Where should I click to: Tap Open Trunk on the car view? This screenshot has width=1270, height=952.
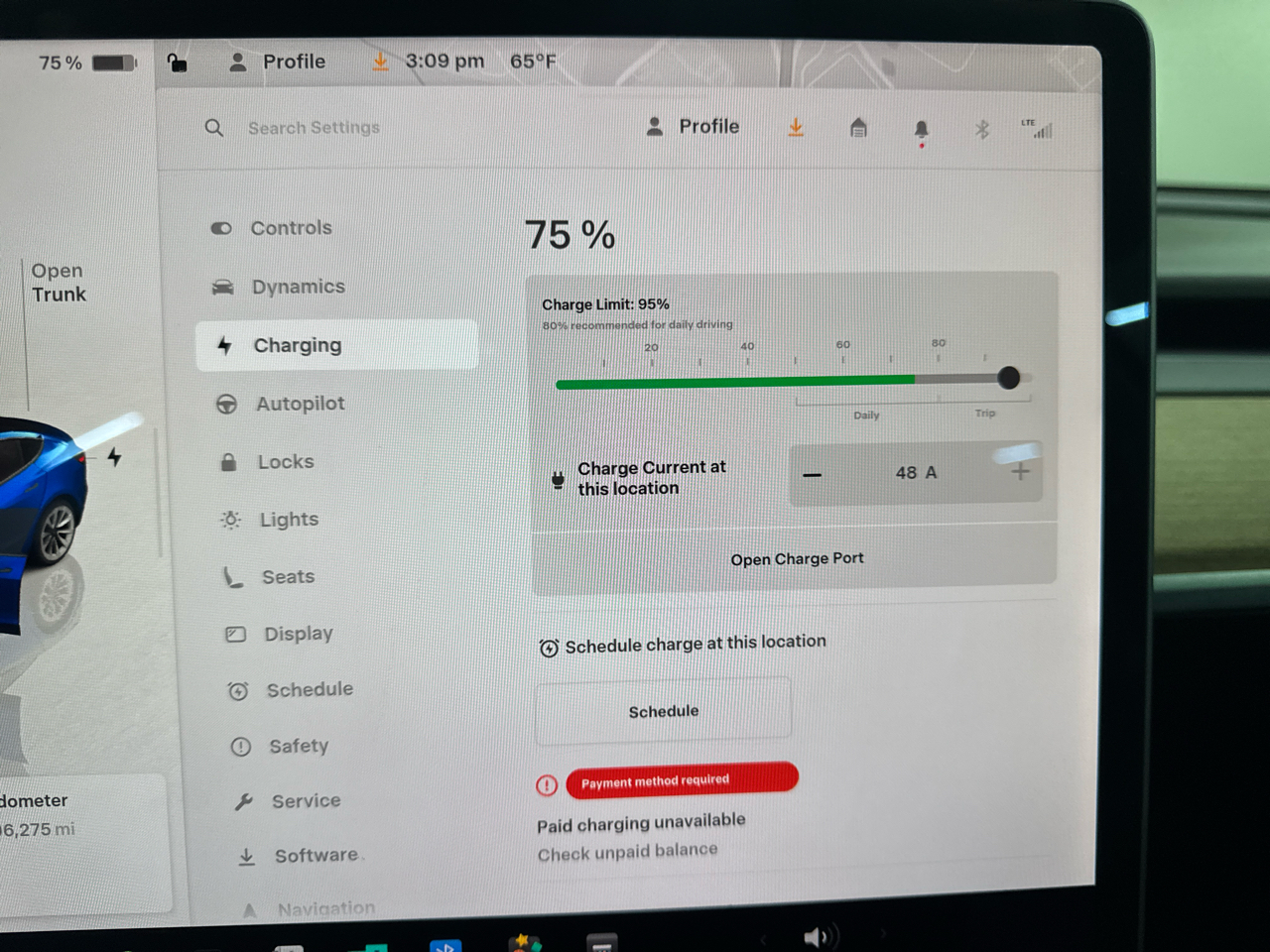tap(58, 283)
